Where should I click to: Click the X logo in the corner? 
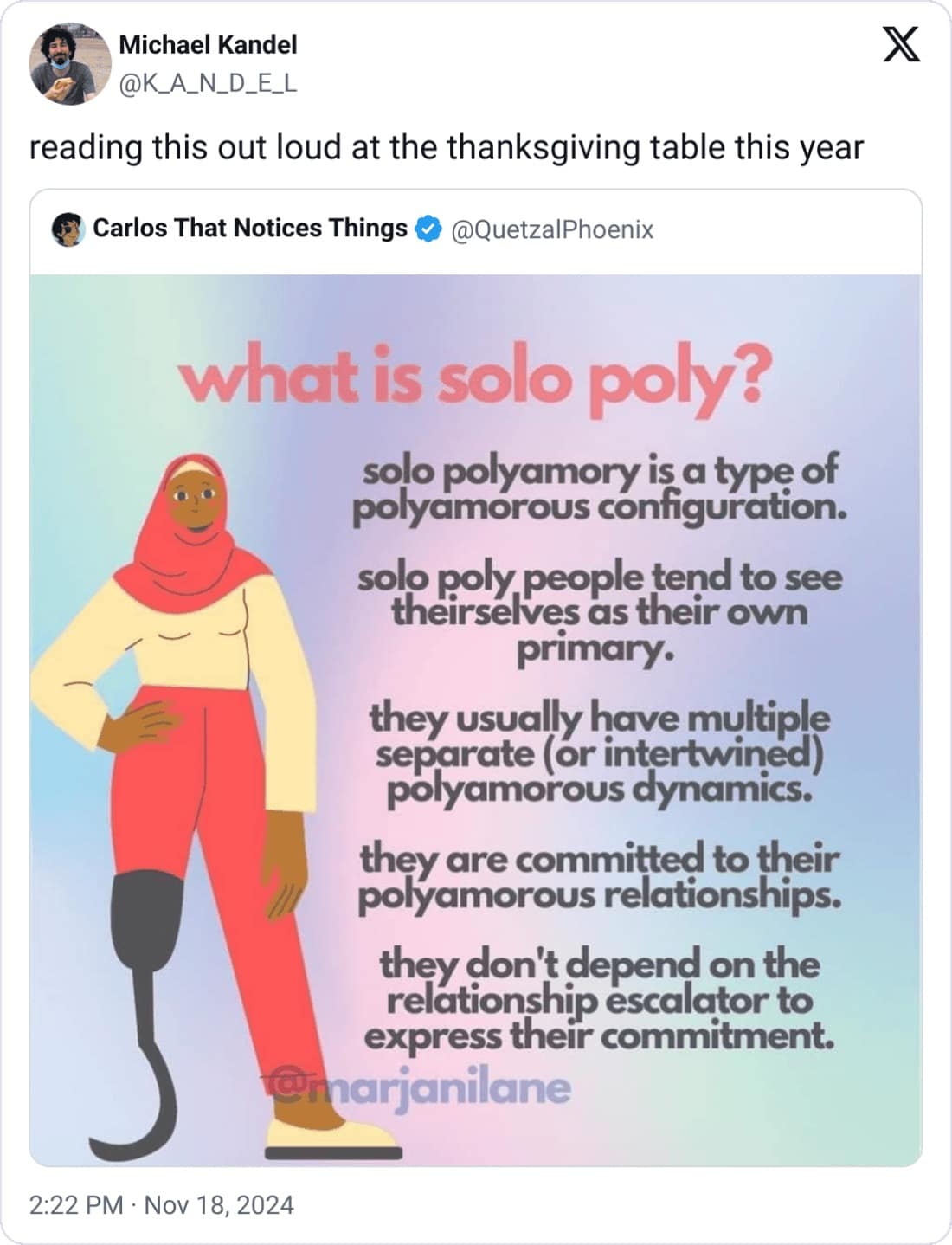pyautogui.click(x=901, y=46)
